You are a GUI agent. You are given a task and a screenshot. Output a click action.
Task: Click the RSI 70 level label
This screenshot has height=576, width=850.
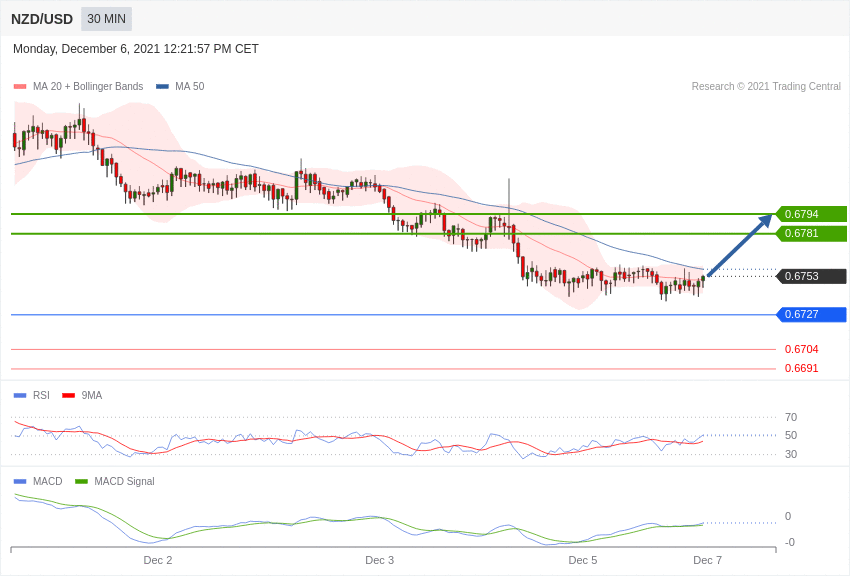pyautogui.click(x=791, y=417)
